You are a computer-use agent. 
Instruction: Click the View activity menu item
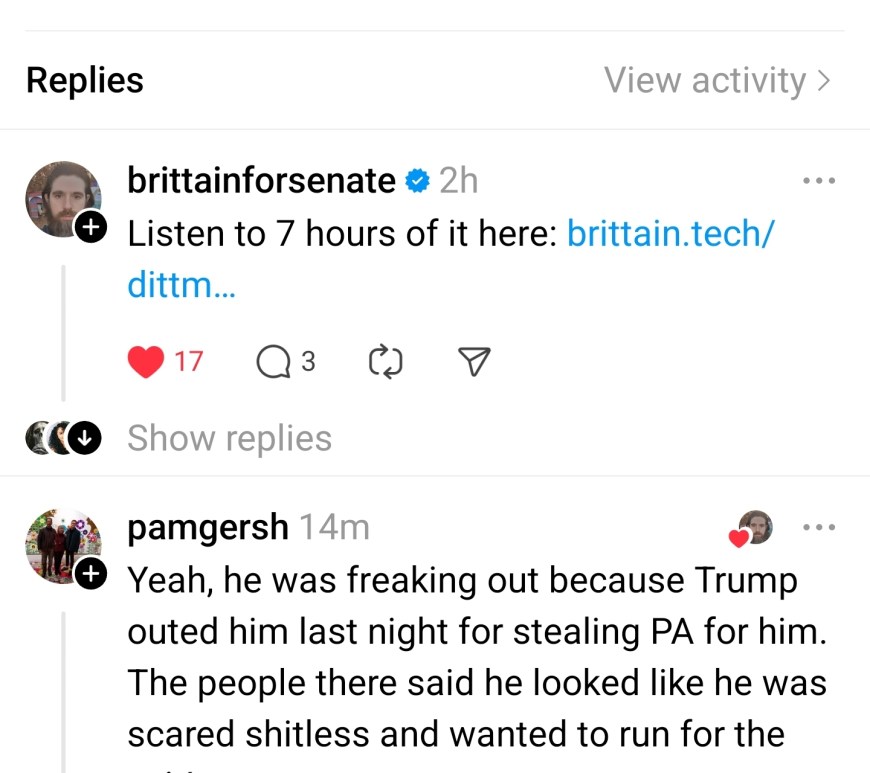point(706,81)
